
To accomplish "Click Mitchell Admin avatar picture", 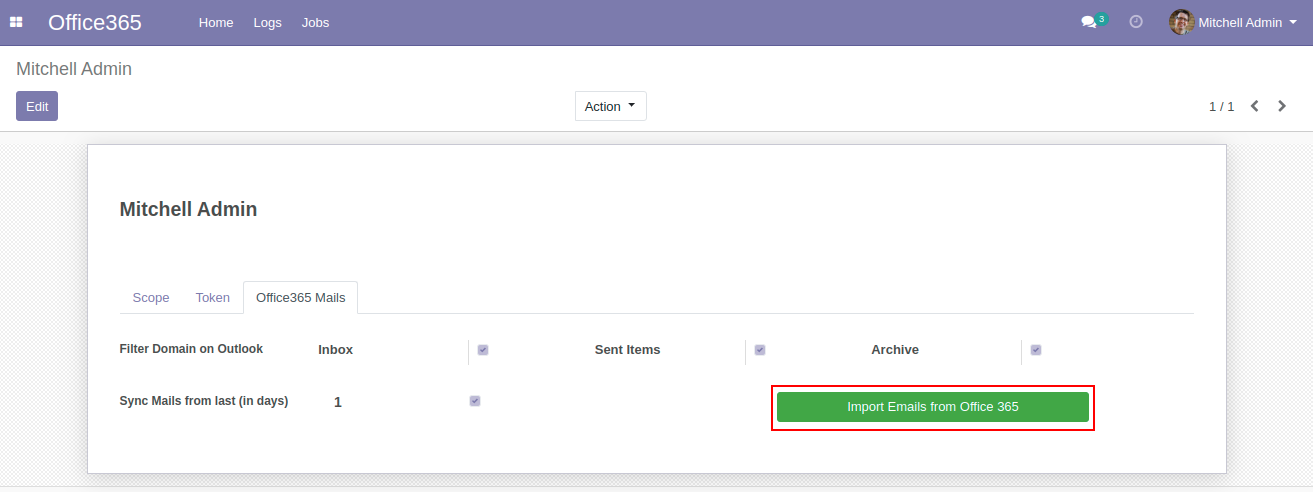I will click(x=1182, y=22).
